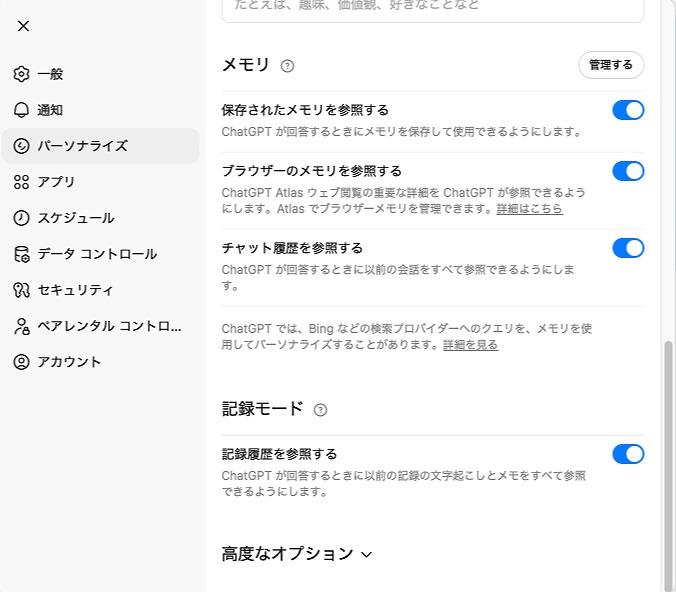Click the settings panel vertical scrollbar
This screenshot has width=676, height=592.
[x=669, y=460]
